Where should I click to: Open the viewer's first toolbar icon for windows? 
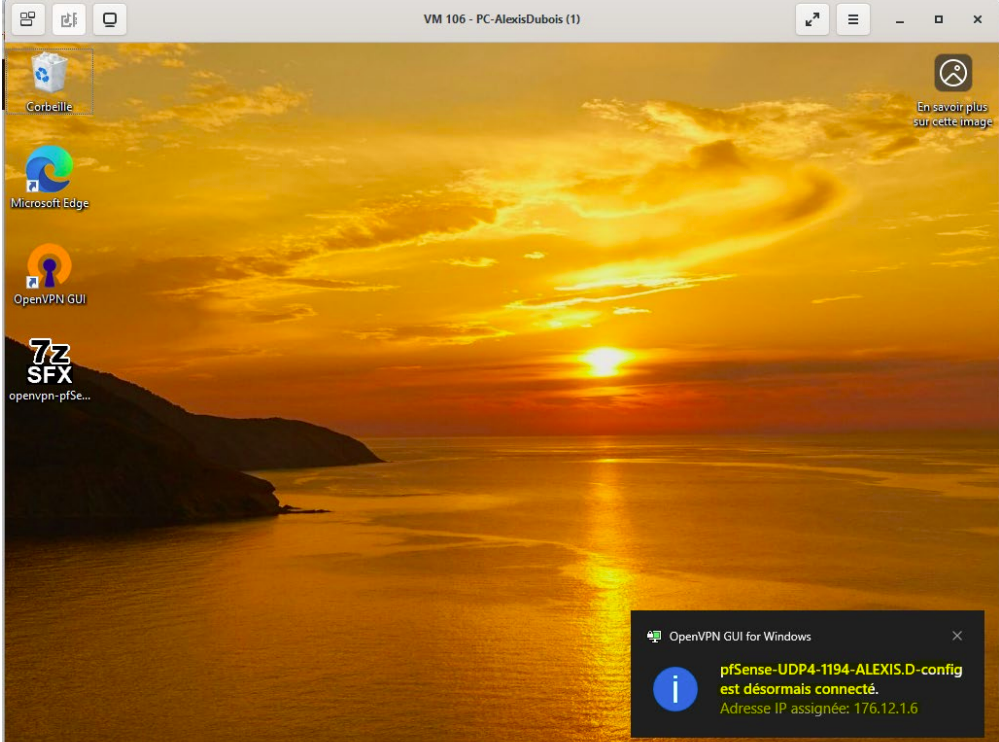coord(28,19)
